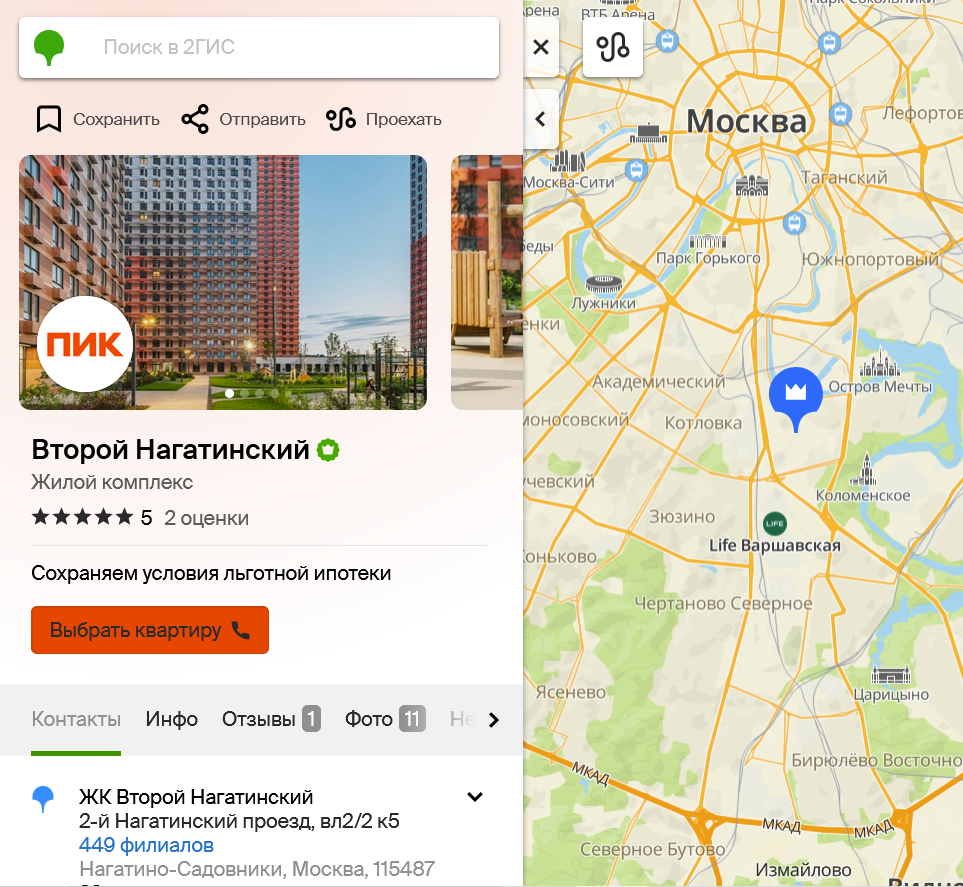Screen dimensions: 963x887
Task: Click the Бирюлёво Восточное district label
Action: pyautogui.click(x=876, y=760)
